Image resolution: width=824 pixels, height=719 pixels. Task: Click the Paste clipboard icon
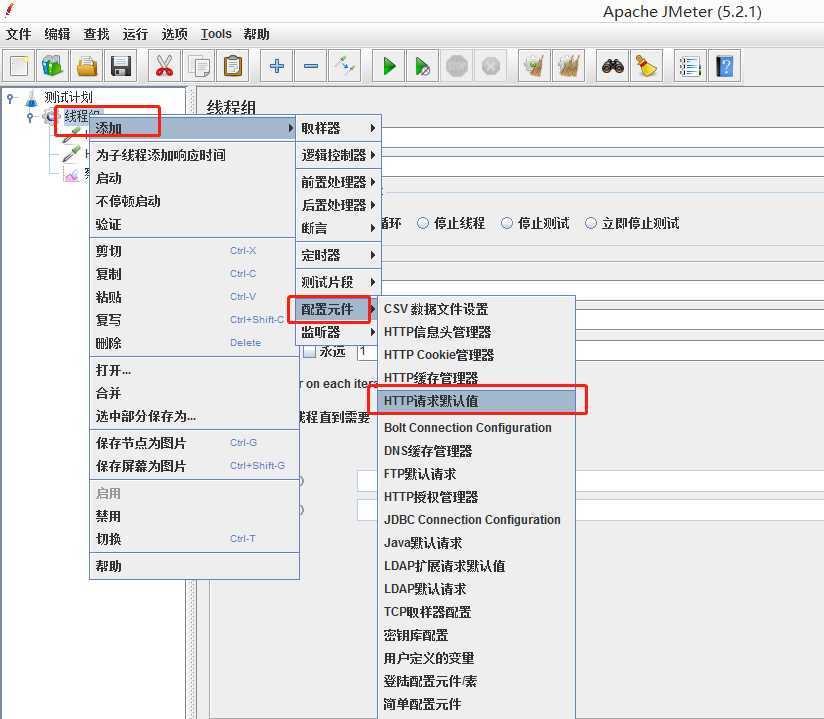[x=233, y=66]
